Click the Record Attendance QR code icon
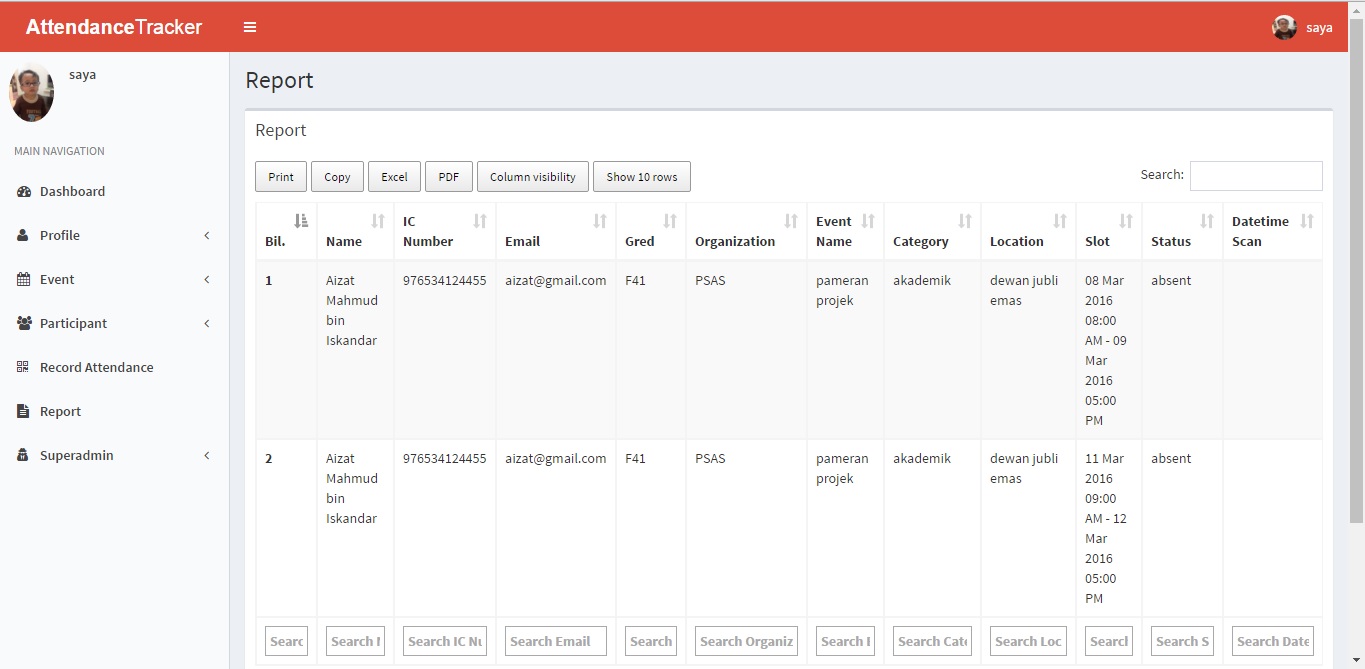This screenshot has width=1365, height=669. (23, 367)
